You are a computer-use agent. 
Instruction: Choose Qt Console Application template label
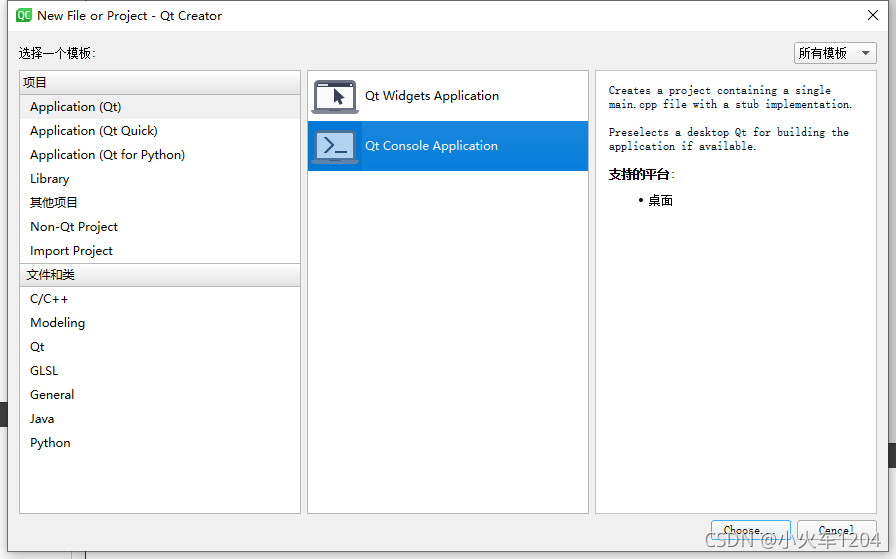(431, 146)
